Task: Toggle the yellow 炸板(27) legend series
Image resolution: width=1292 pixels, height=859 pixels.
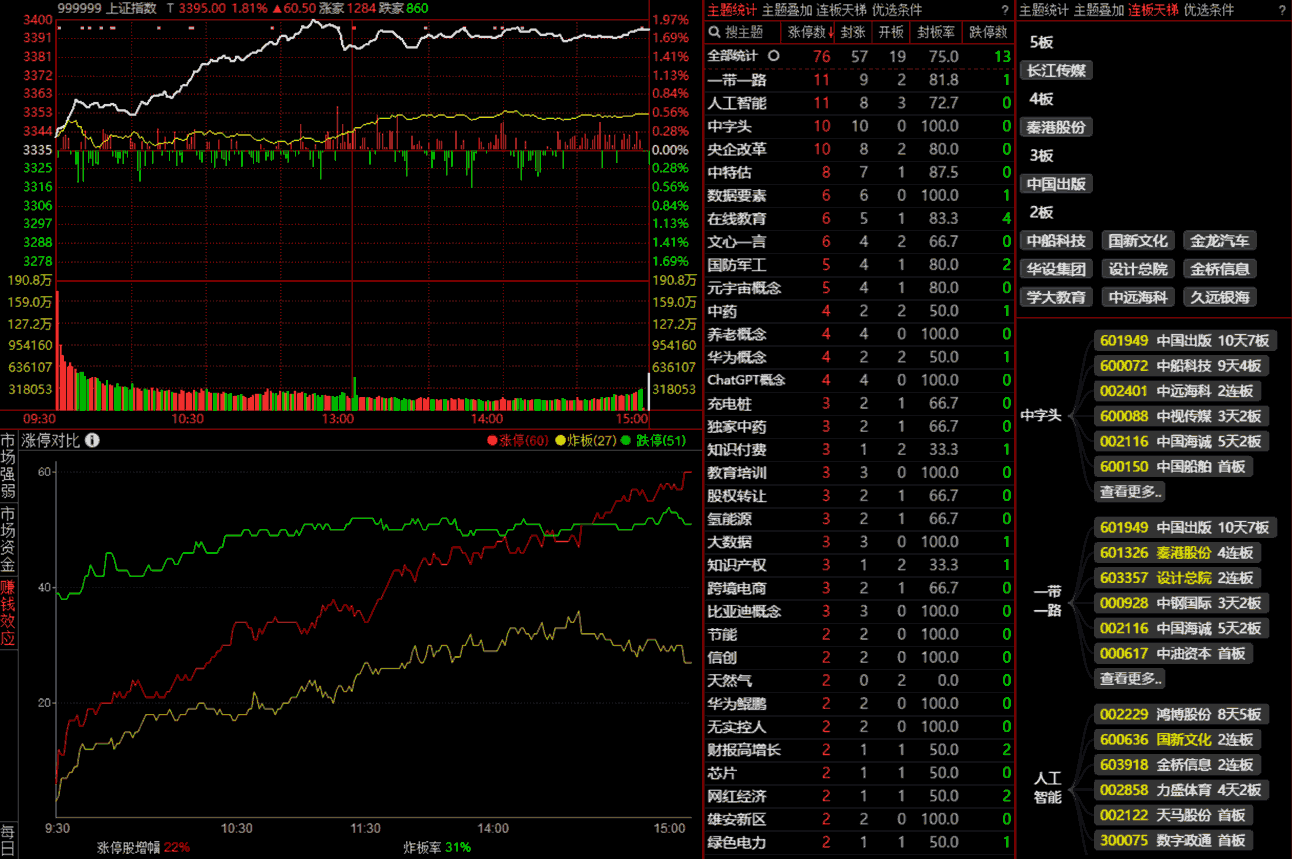Action: 586,440
